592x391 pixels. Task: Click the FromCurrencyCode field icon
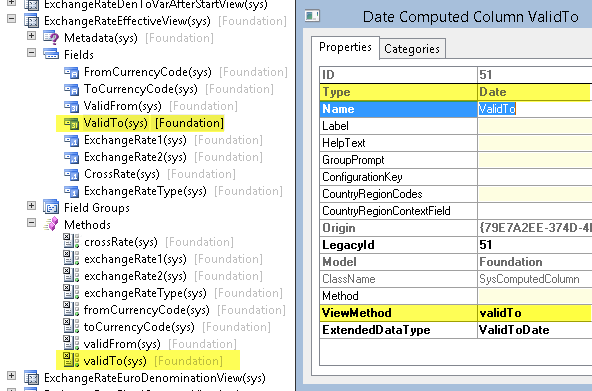[x=71, y=72]
